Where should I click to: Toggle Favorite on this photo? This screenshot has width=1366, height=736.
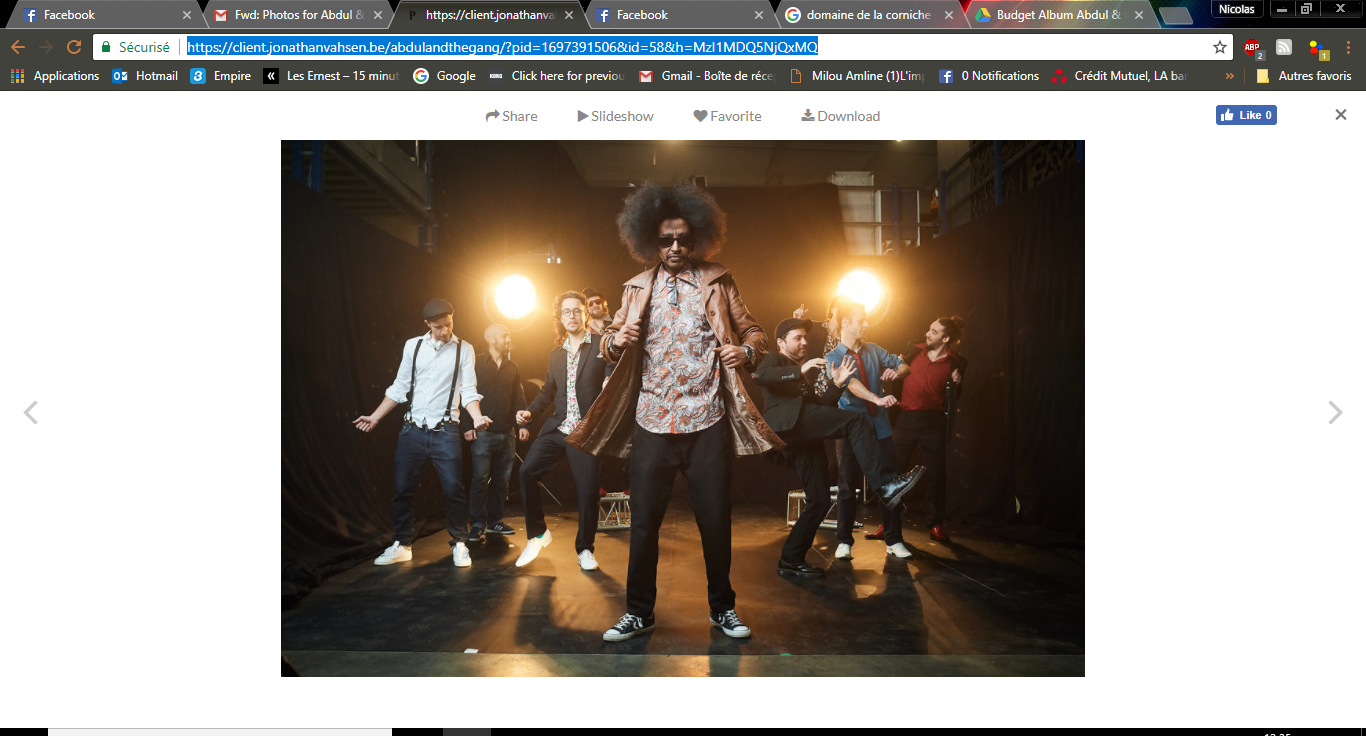tap(727, 116)
